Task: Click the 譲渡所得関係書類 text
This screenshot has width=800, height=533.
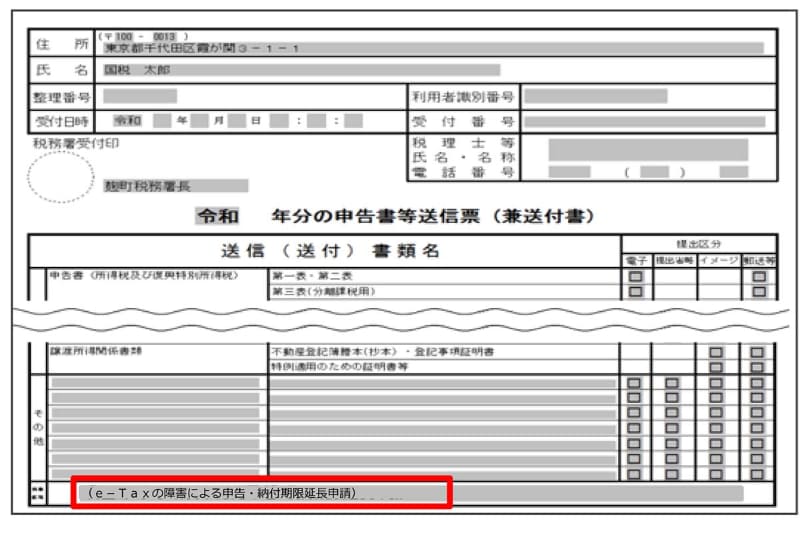Action: pos(96,351)
